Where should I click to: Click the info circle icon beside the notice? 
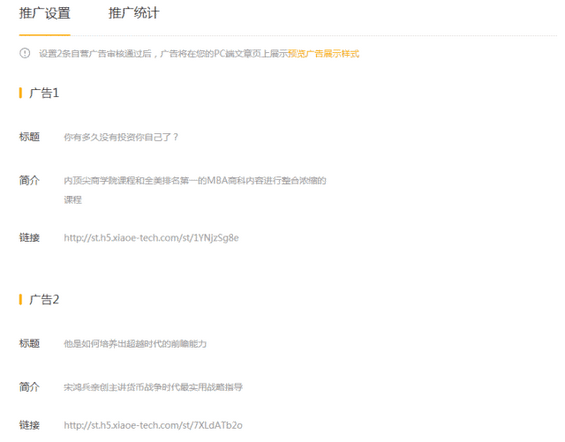pos(25,53)
